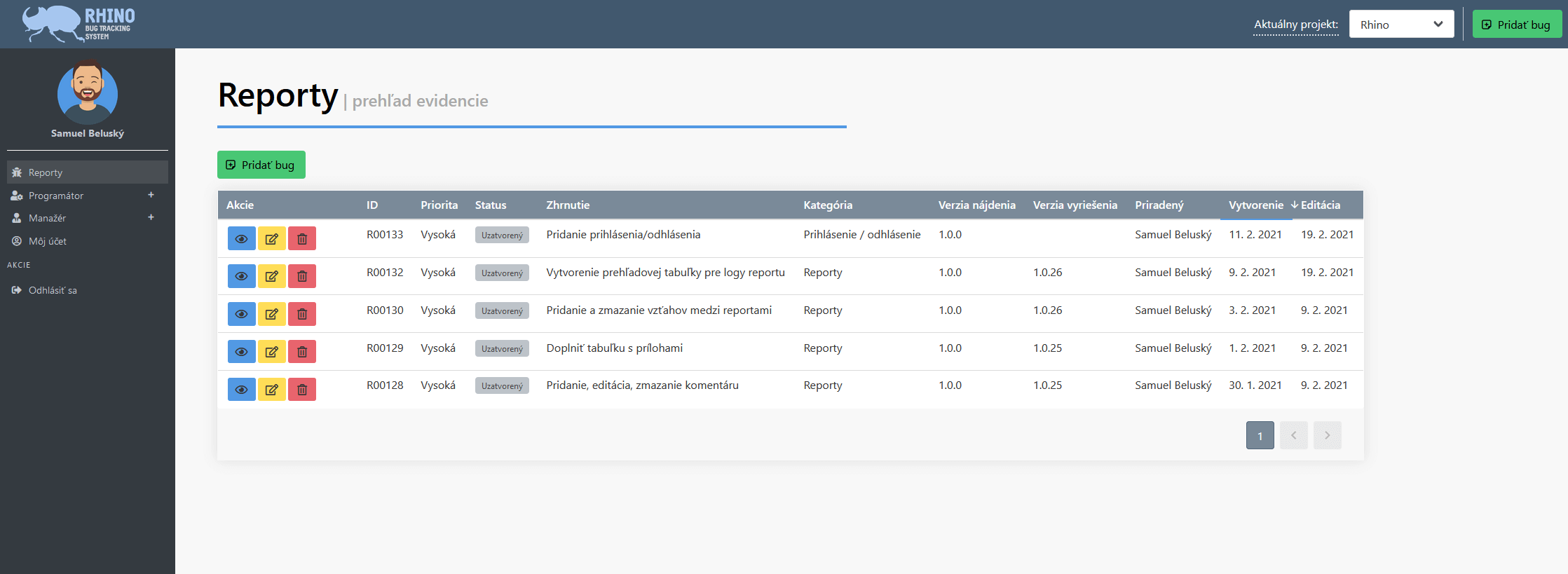Edit report R00130 with the pencil icon

271,314
